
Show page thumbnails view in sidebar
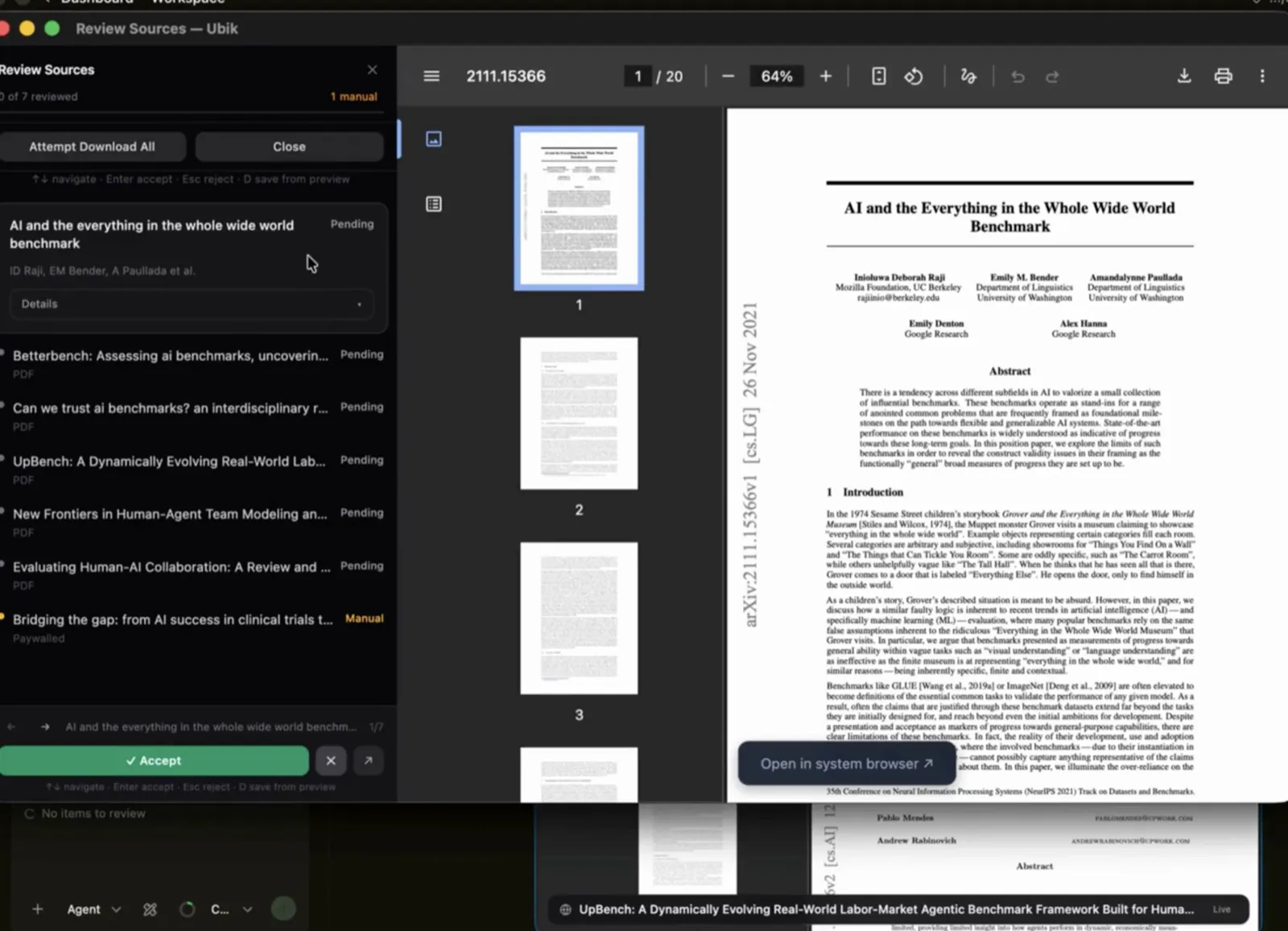434,139
